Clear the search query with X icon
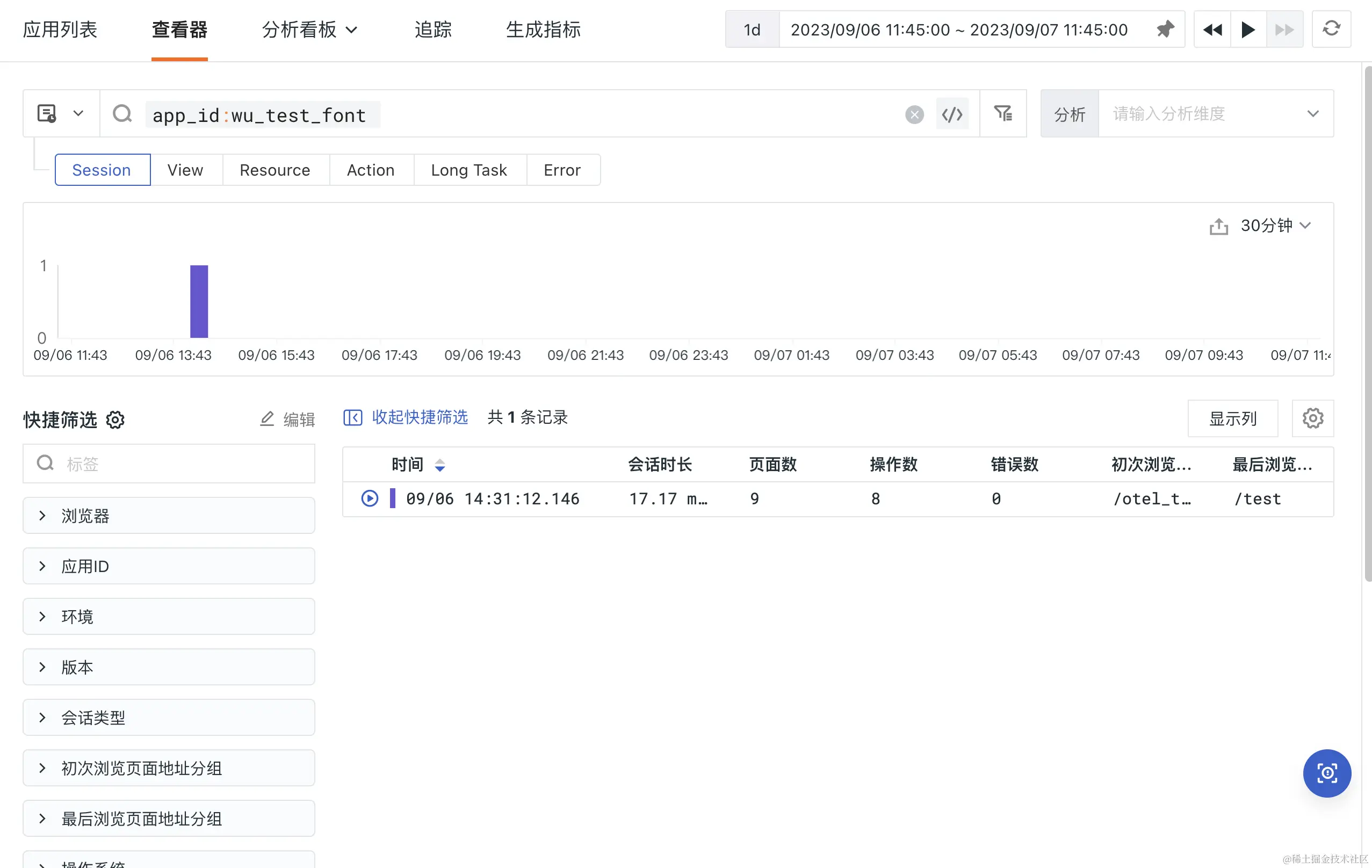The image size is (1372, 868). point(914,114)
